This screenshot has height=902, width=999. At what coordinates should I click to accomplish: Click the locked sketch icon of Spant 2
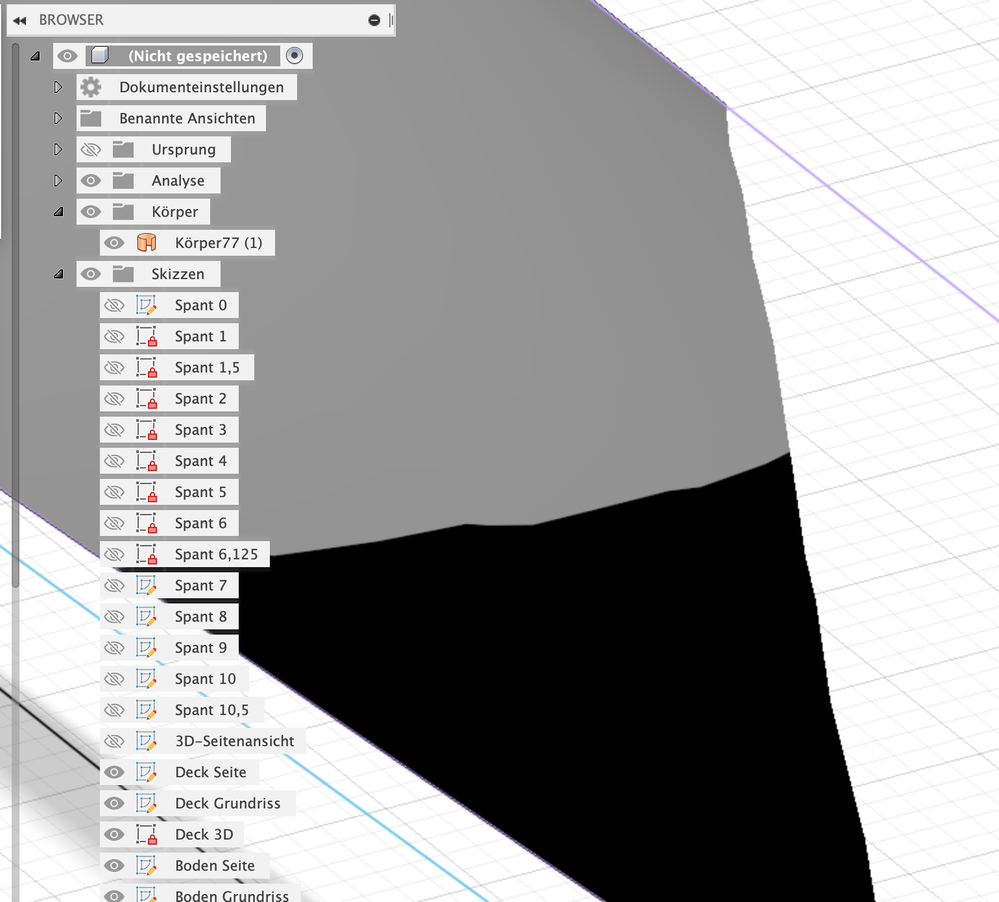tap(147, 399)
